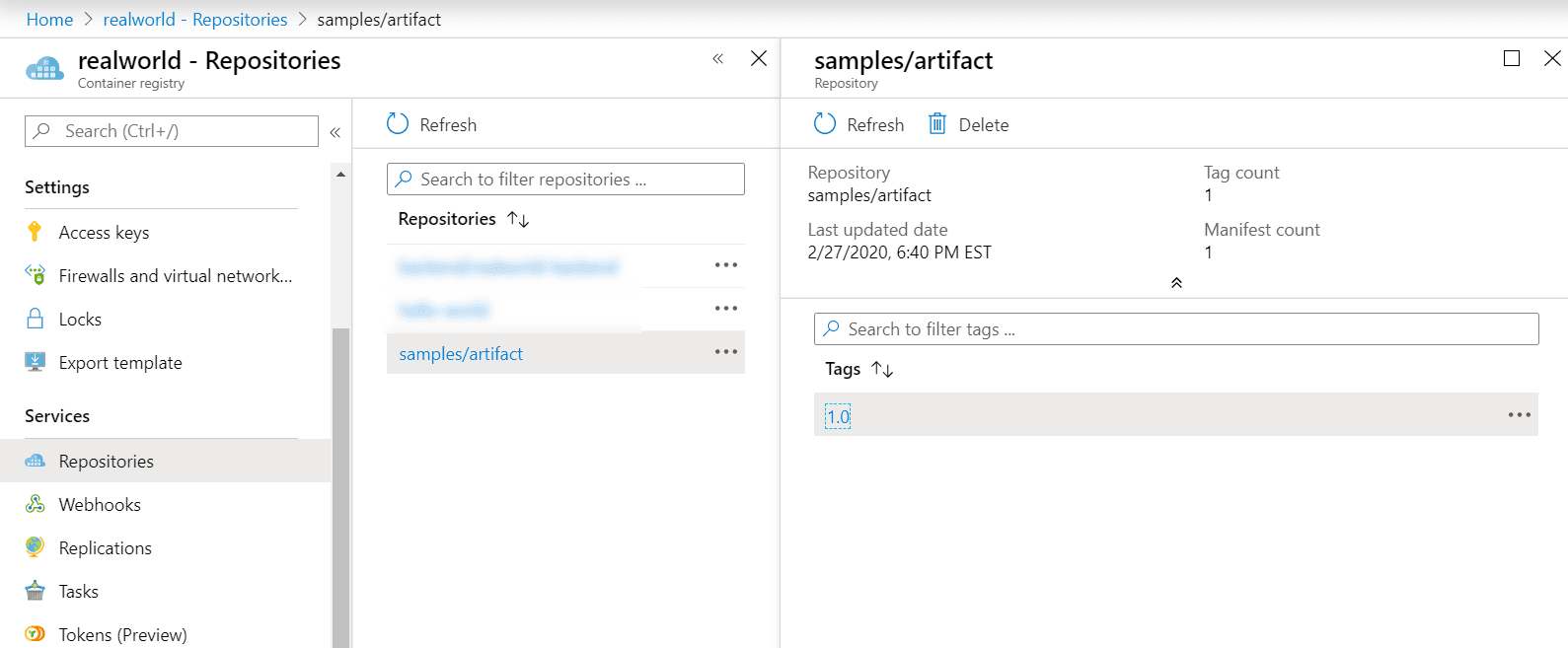The height and width of the screenshot is (648, 1568).
Task: Open more options for tag 1.0
Action: (1519, 415)
